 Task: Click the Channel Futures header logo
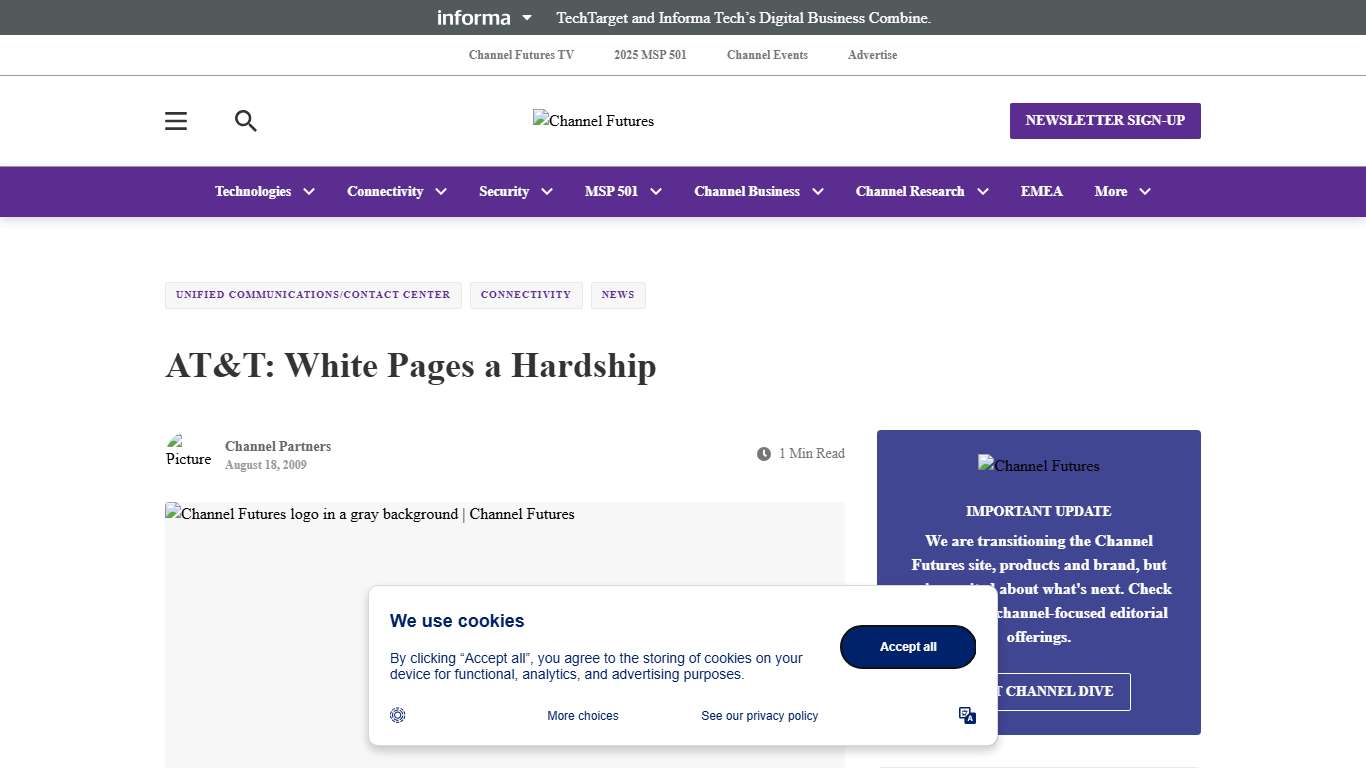coord(592,120)
